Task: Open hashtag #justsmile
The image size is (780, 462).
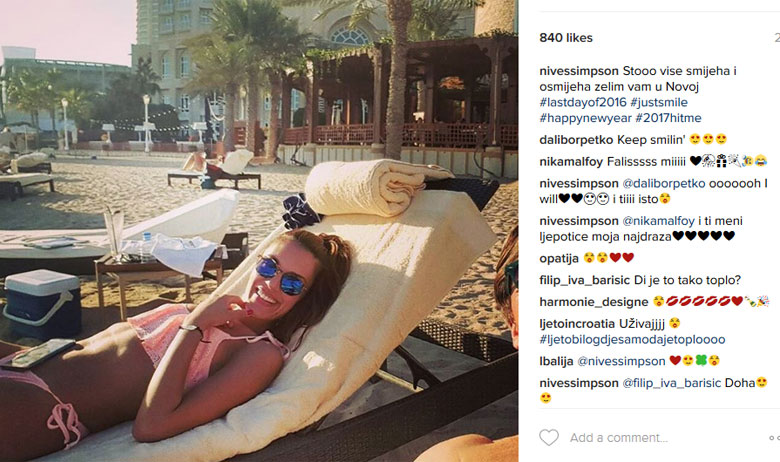Action: [659, 102]
